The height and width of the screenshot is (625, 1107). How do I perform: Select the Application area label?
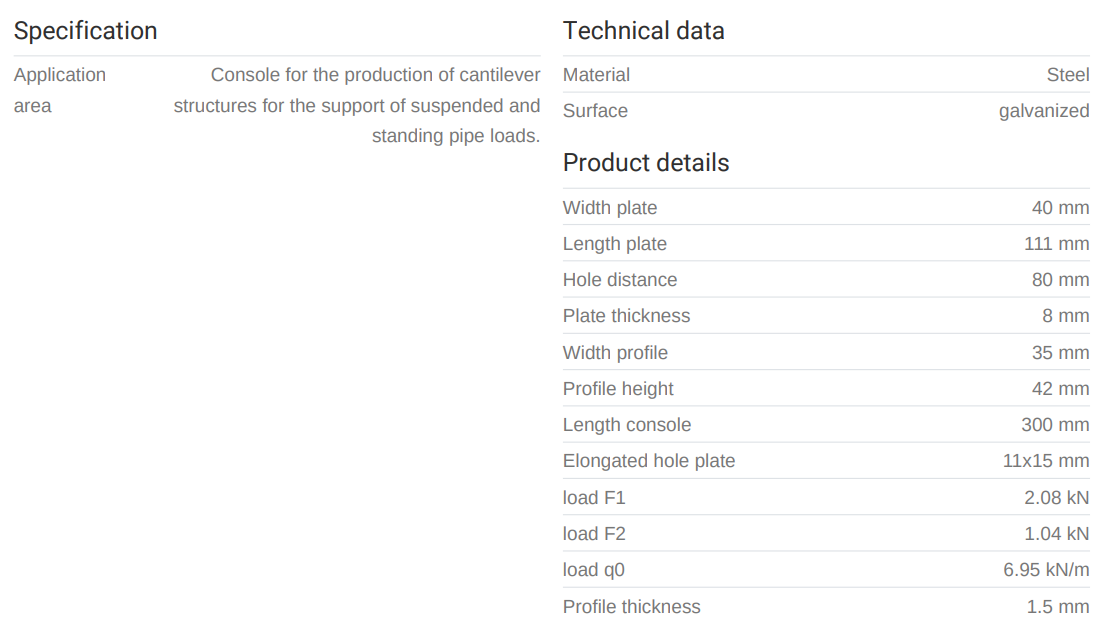click(59, 90)
